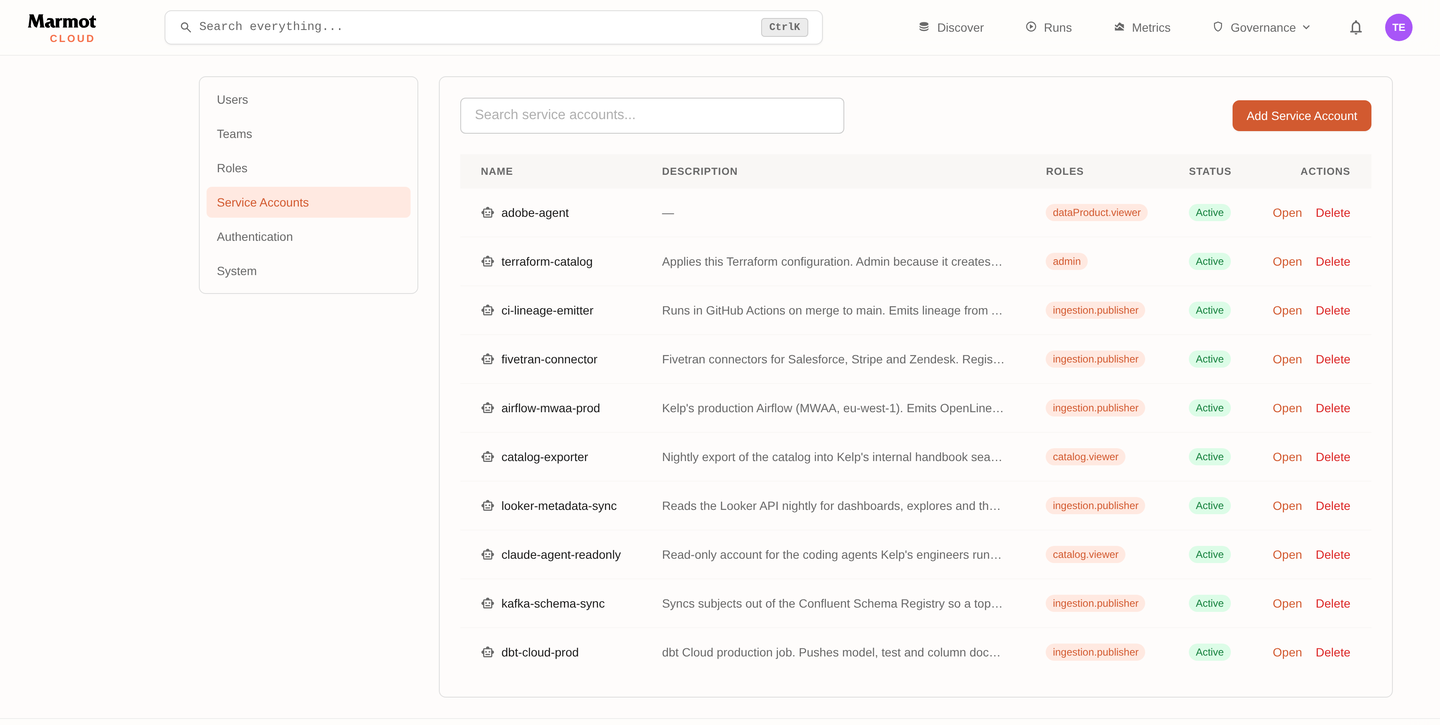This screenshot has height=725, width=1440.
Task: Click the robot icon beside looker-metadata-sync
Action: tap(488, 506)
